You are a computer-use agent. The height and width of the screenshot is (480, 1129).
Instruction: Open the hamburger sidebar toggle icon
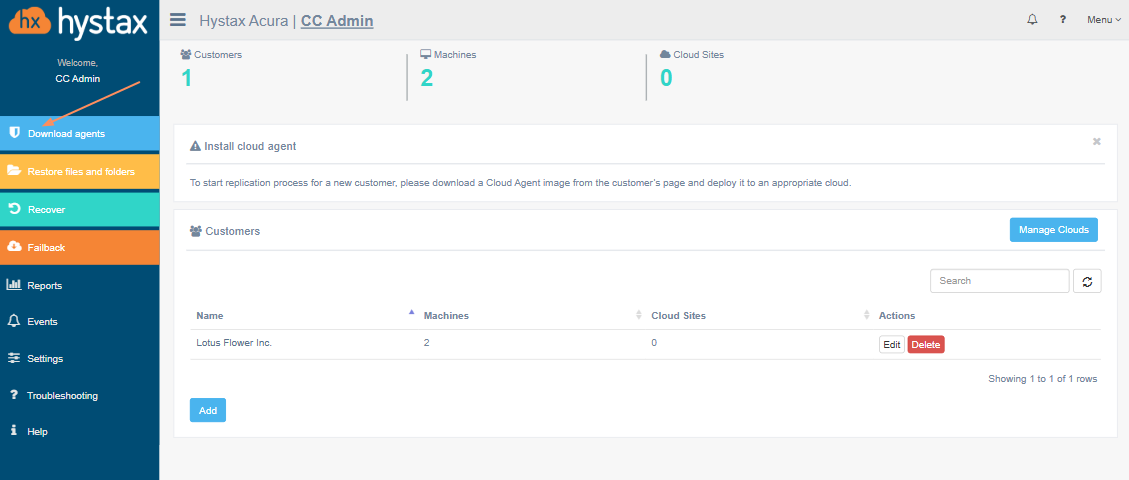[178, 19]
